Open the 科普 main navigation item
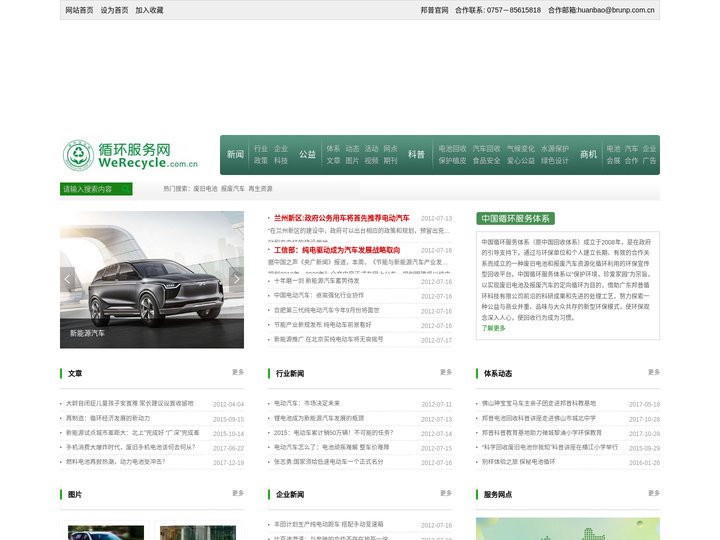 click(x=416, y=154)
